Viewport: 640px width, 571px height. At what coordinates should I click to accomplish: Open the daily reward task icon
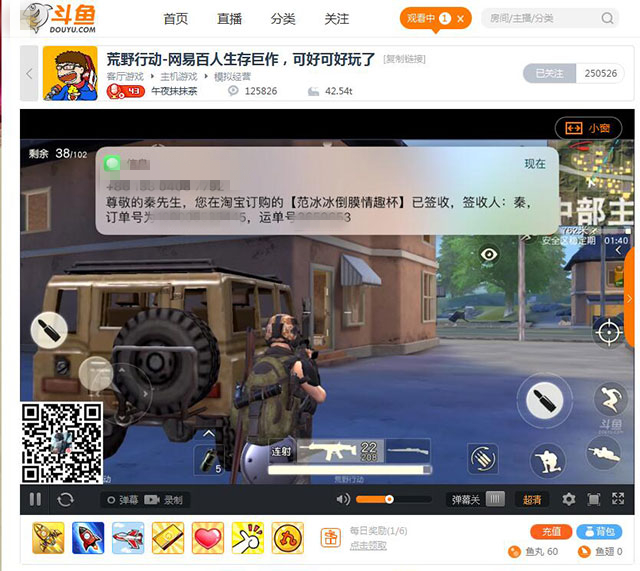point(330,538)
